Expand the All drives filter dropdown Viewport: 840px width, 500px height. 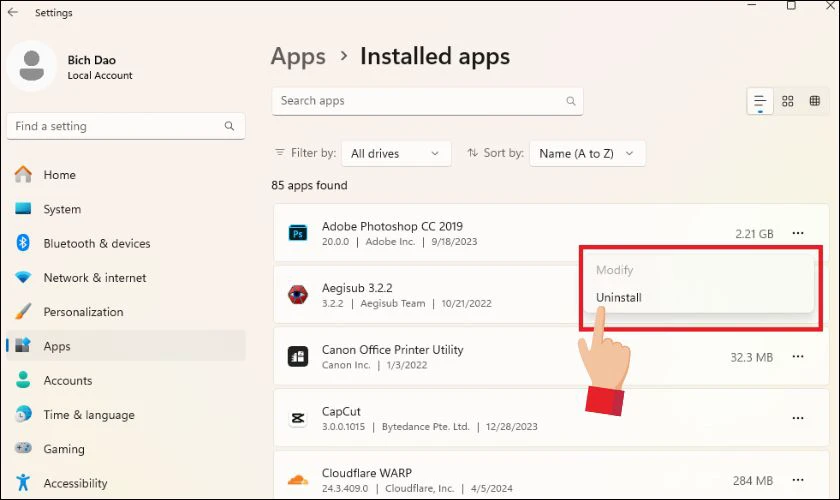pos(396,154)
